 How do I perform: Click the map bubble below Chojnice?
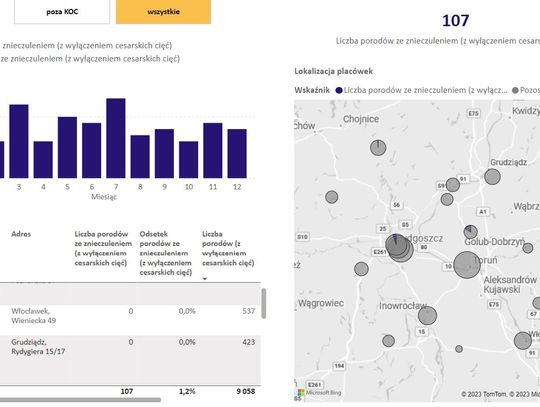click(378, 148)
